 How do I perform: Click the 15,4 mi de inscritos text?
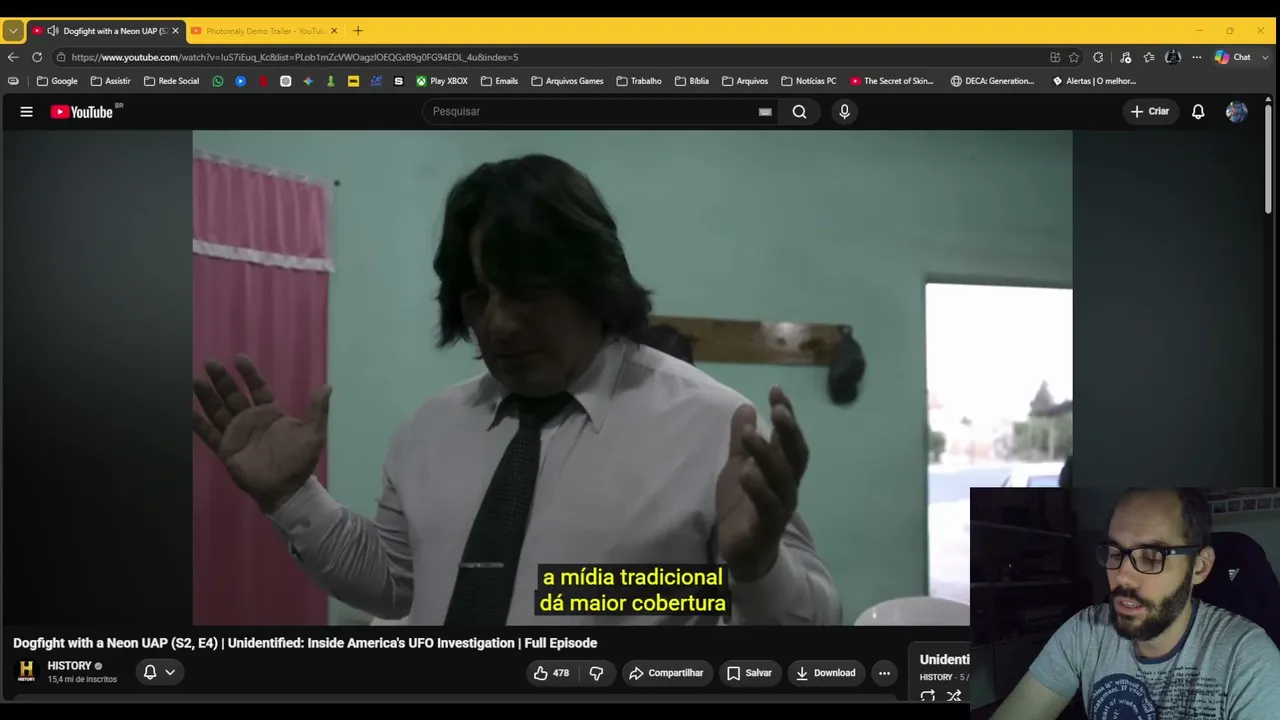[x=82, y=680]
